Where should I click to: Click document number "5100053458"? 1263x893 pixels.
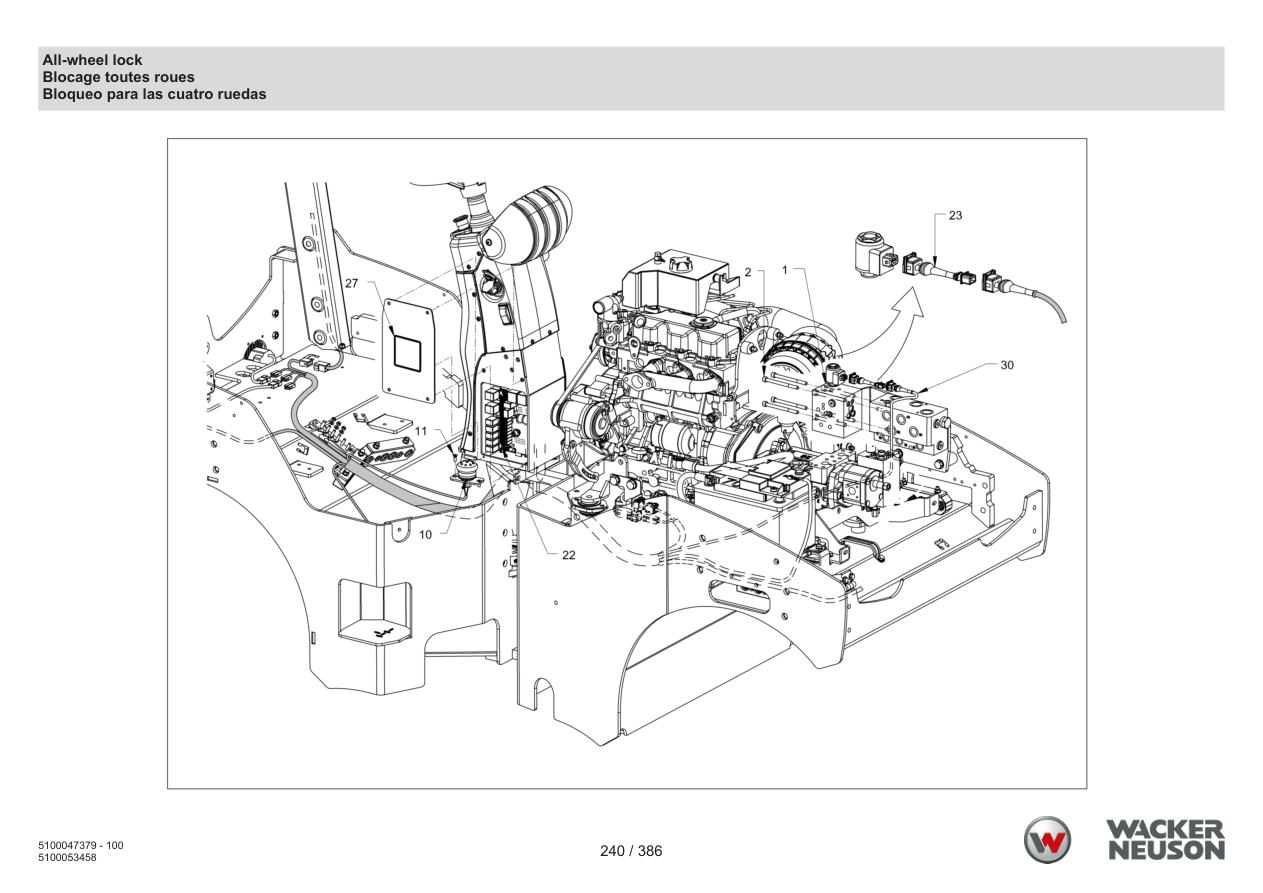pyautogui.click(x=67, y=858)
